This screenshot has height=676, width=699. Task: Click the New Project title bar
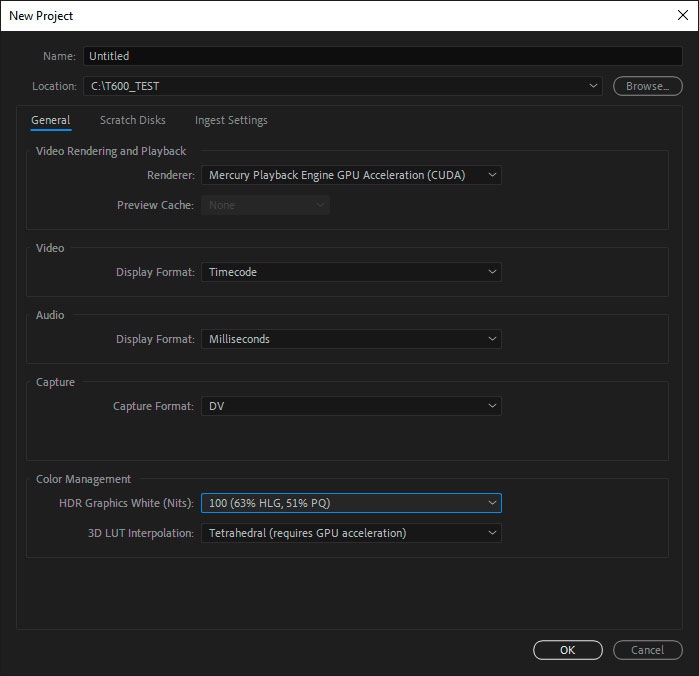pyautogui.click(x=300, y=16)
